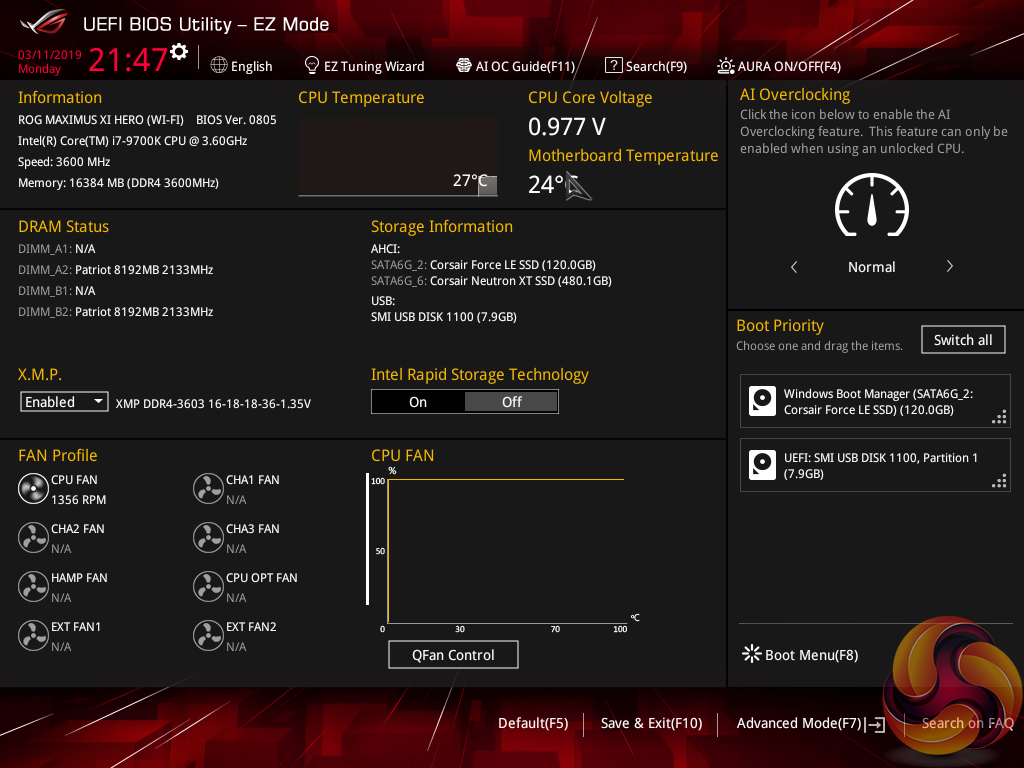The image size is (1024, 768).
Task: Click the QFan Control button
Action: pos(453,655)
